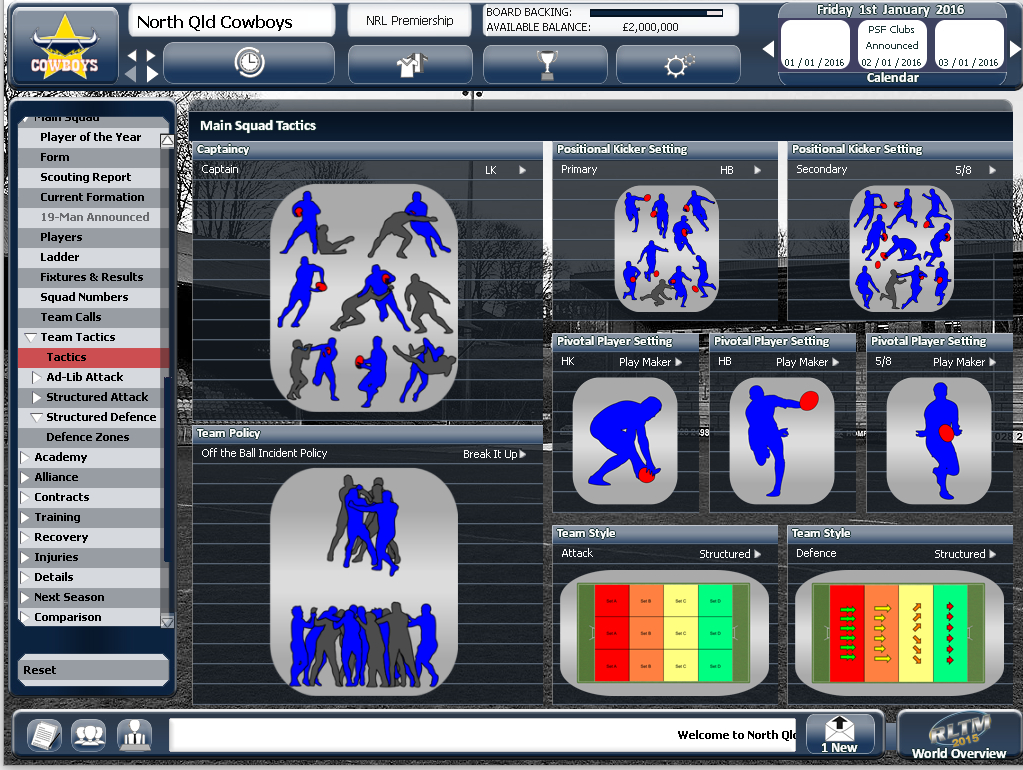Click the Board Backing progress bar

point(655,11)
